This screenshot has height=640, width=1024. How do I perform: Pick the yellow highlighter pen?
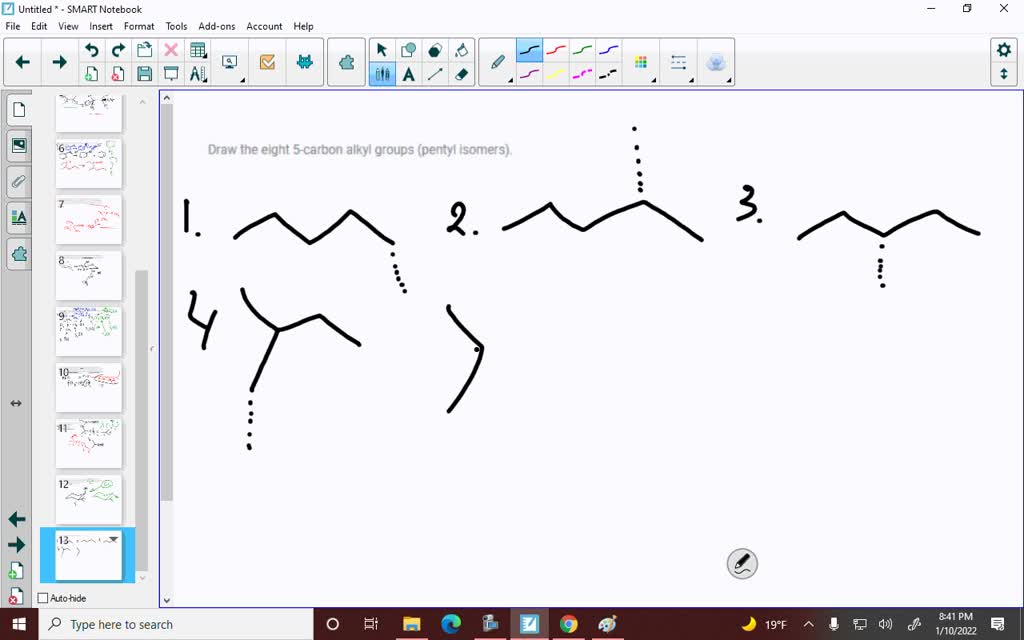pos(557,73)
